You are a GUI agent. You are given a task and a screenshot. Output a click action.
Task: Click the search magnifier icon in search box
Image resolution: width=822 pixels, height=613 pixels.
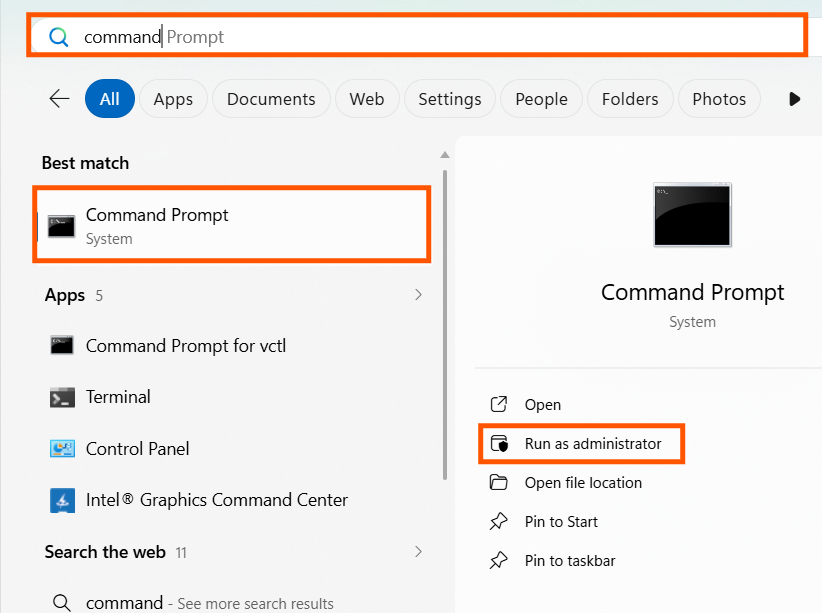pos(58,37)
